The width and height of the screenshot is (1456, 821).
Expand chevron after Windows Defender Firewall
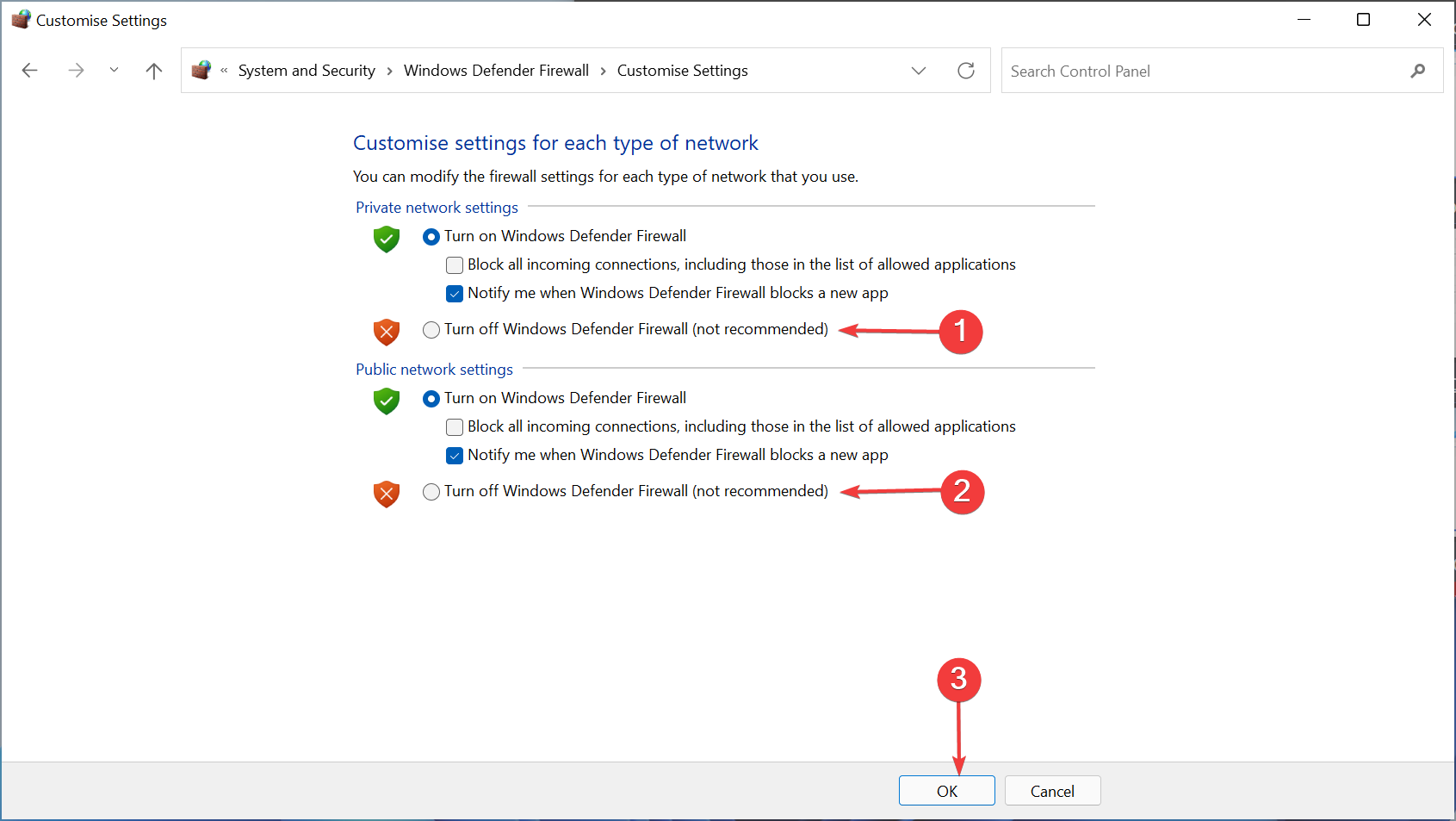pos(603,71)
